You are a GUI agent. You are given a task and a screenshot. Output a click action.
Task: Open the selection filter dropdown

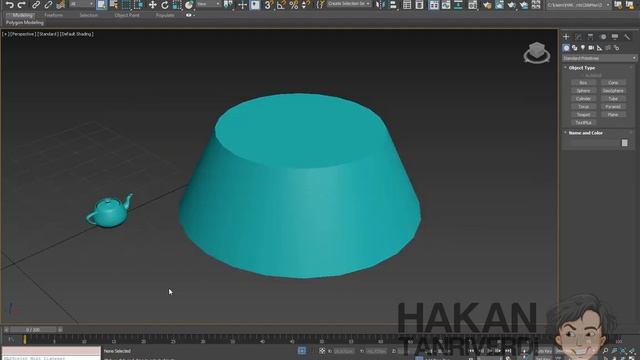coord(82,4)
